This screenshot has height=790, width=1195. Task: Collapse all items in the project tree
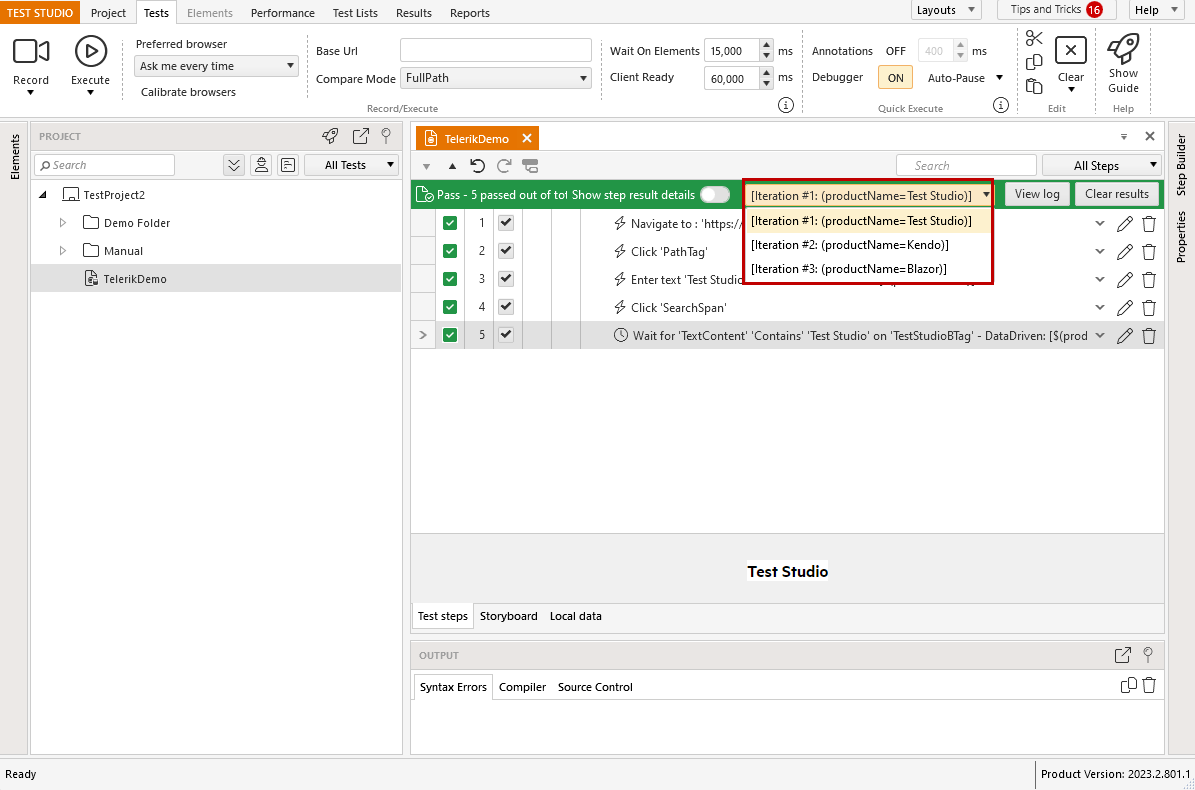click(234, 165)
